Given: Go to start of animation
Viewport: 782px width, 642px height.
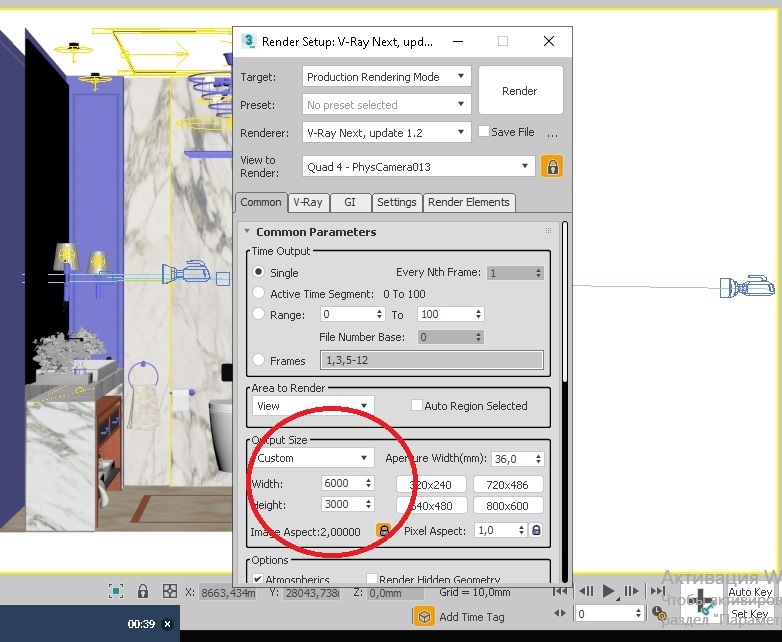Looking at the screenshot, I should [560, 591].
